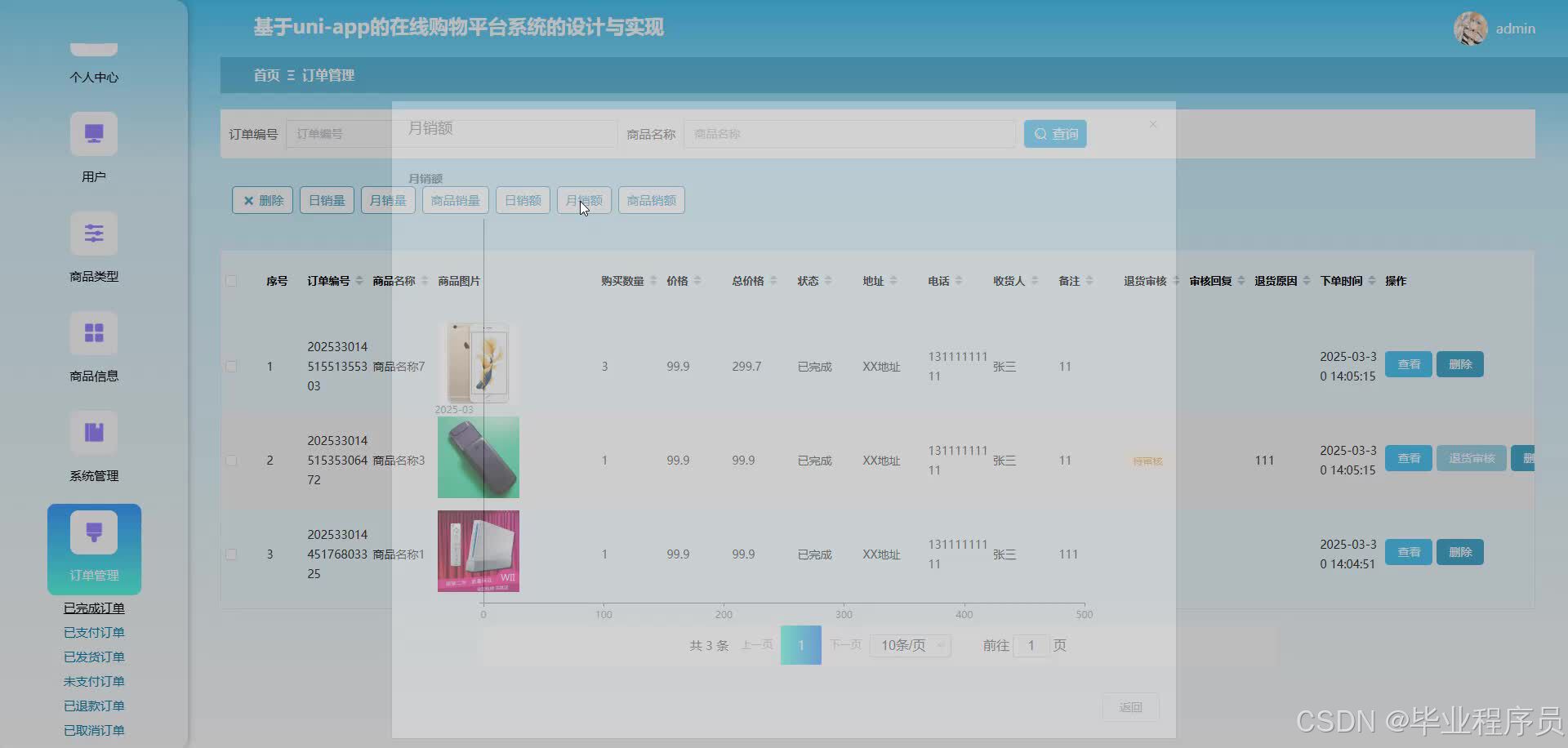Sort by 订单编号 column arrows
Screen dimensions: 1568x748
click(359, 281)
